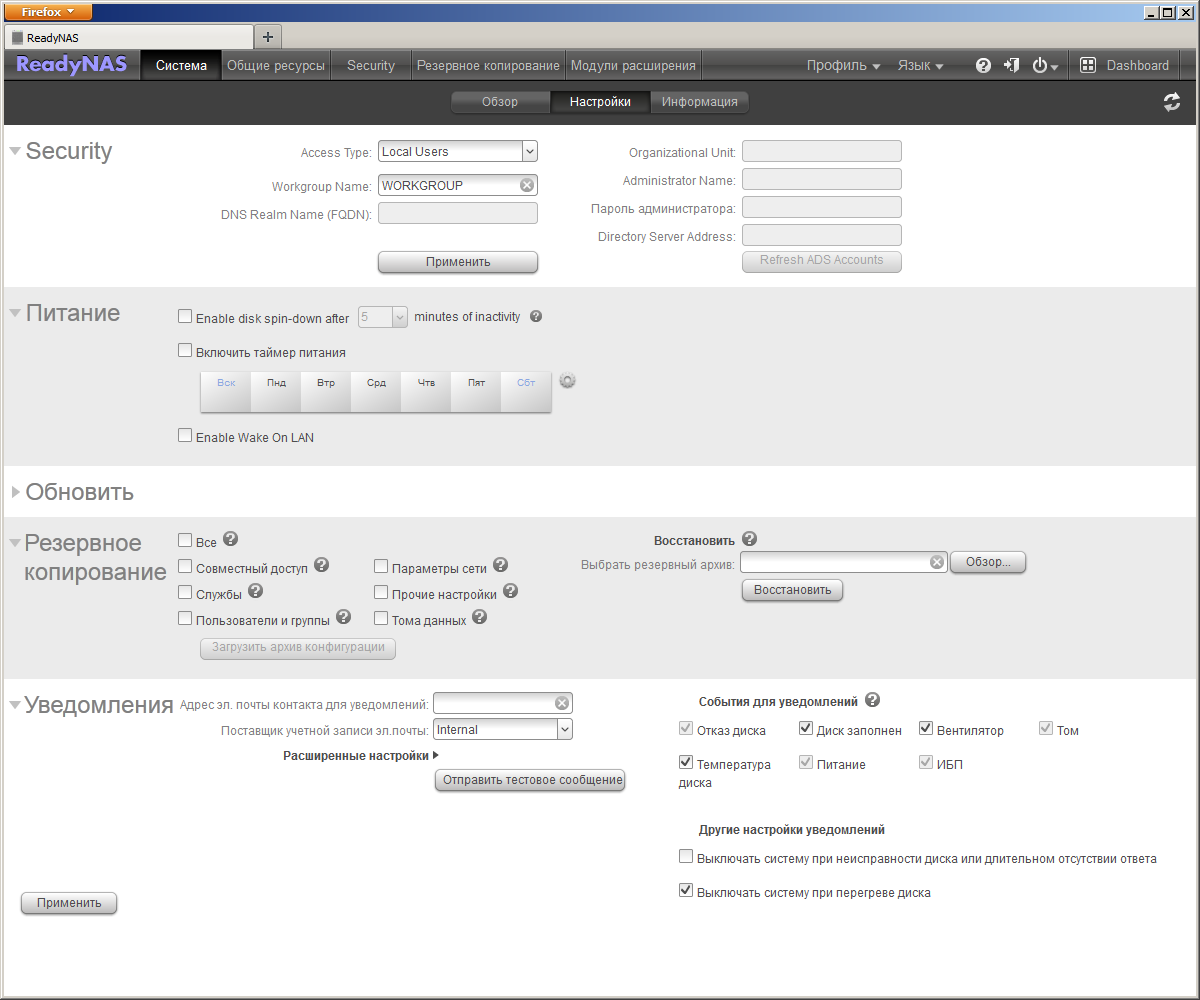Open Резервное копирование top tab

click(x=488, y=65)
